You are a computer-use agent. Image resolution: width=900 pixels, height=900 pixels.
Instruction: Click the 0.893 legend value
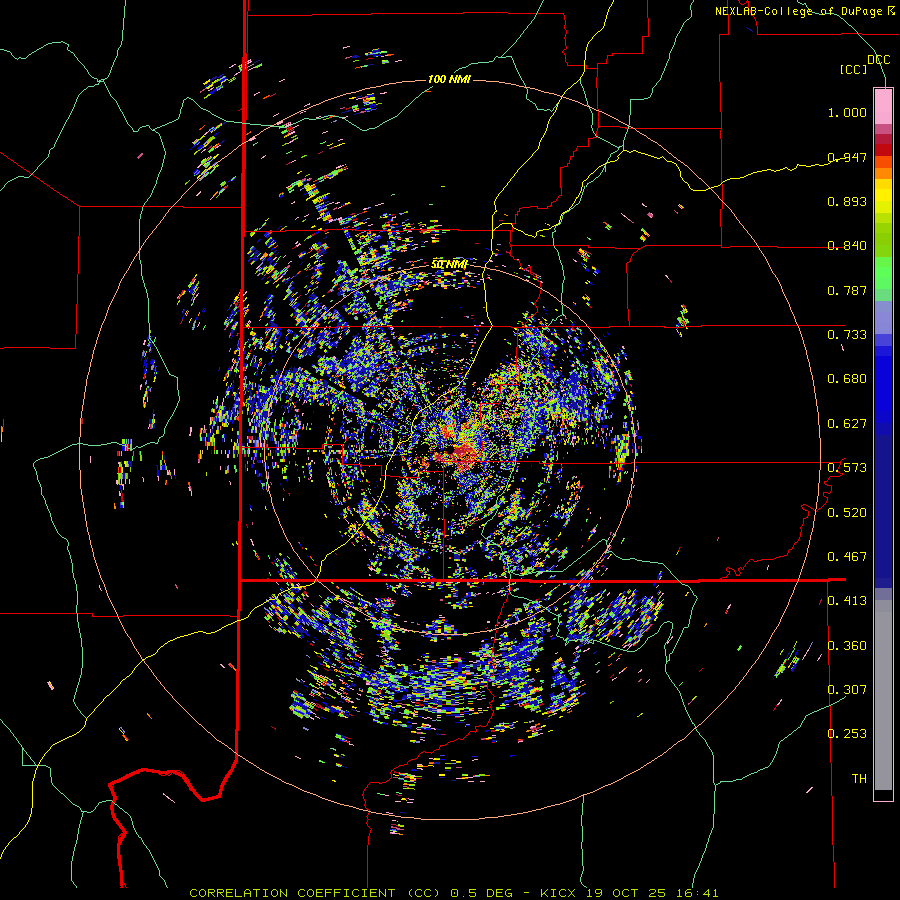[847, 201]
